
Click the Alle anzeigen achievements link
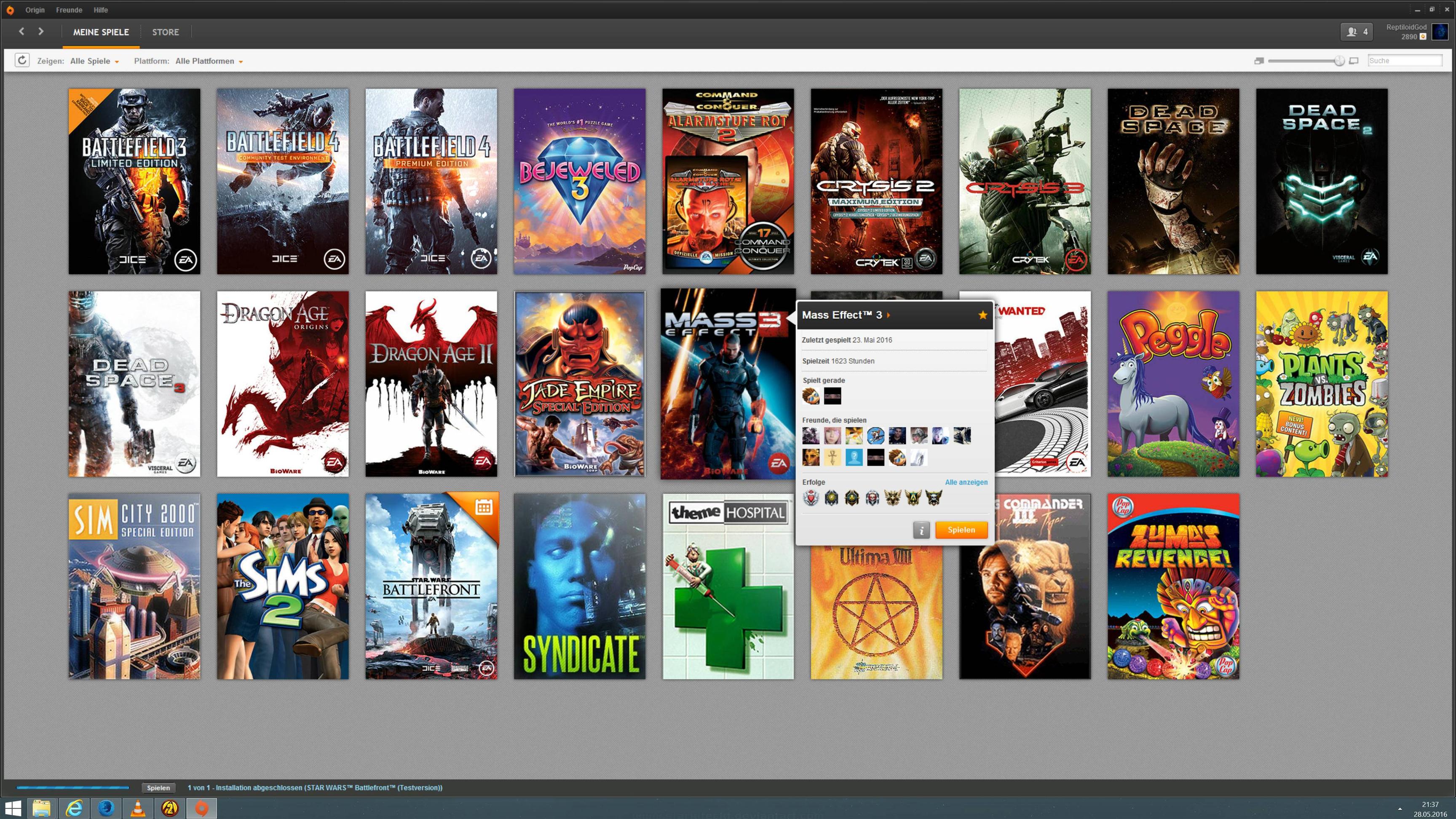click(x=966, y=482)
